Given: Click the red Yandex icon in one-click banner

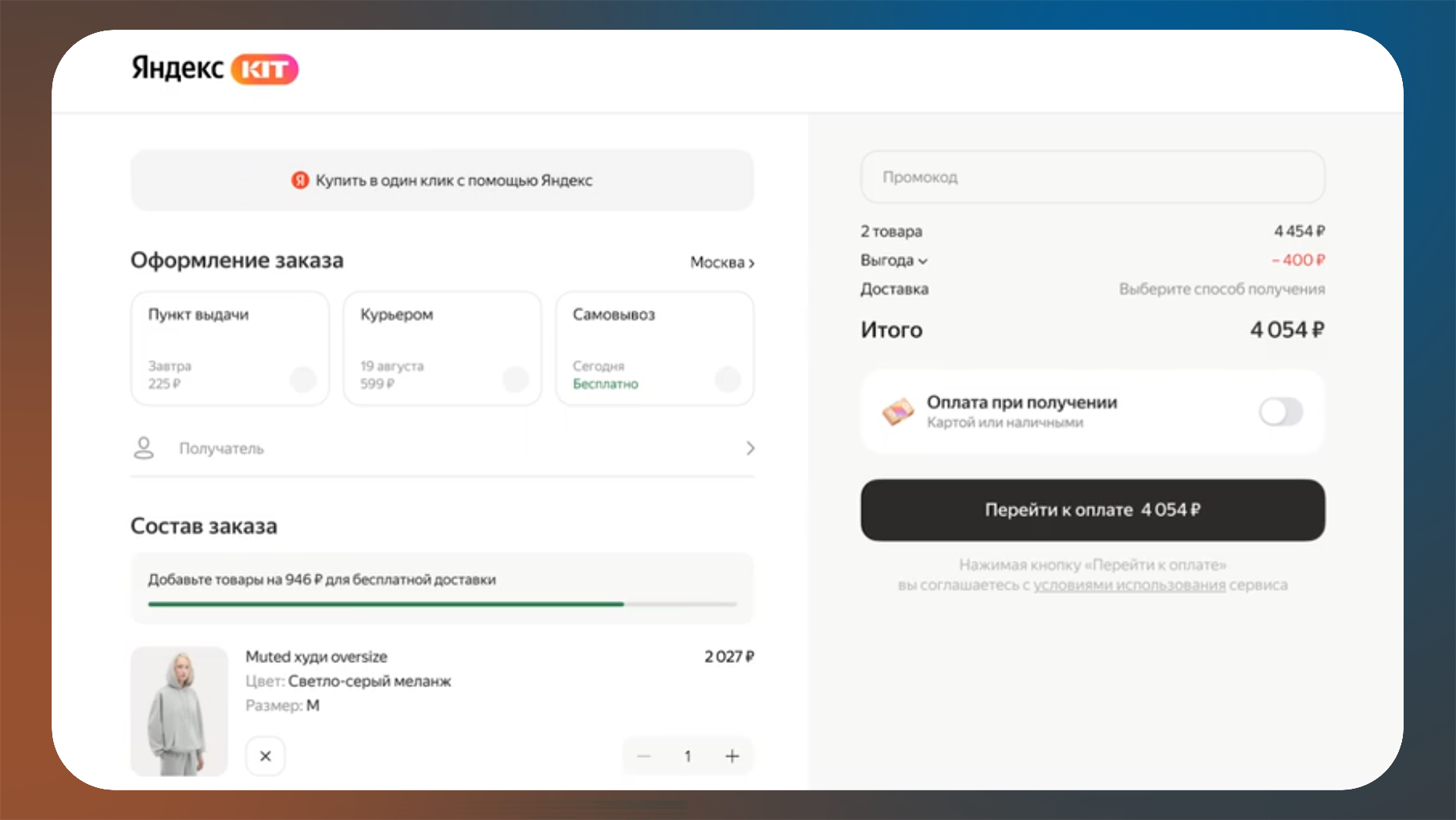Looking at the screenshot, I should (300, 181).
